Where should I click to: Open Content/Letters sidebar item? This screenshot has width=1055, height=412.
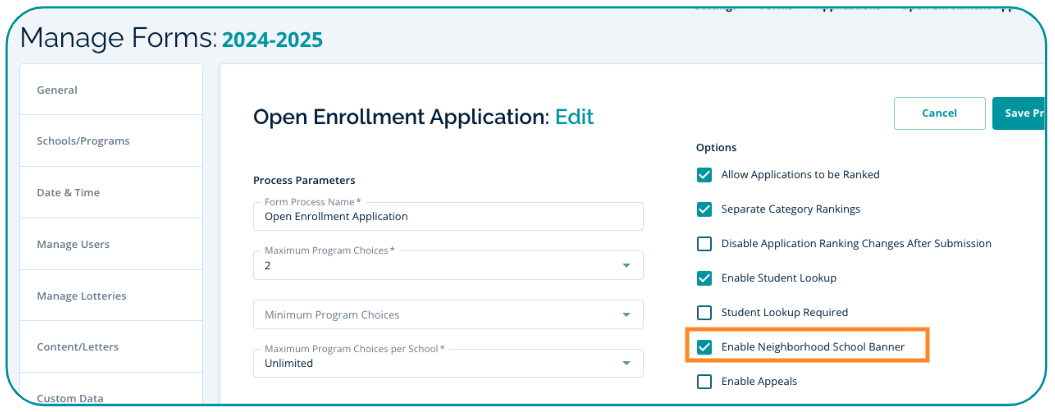click(111, 347)
